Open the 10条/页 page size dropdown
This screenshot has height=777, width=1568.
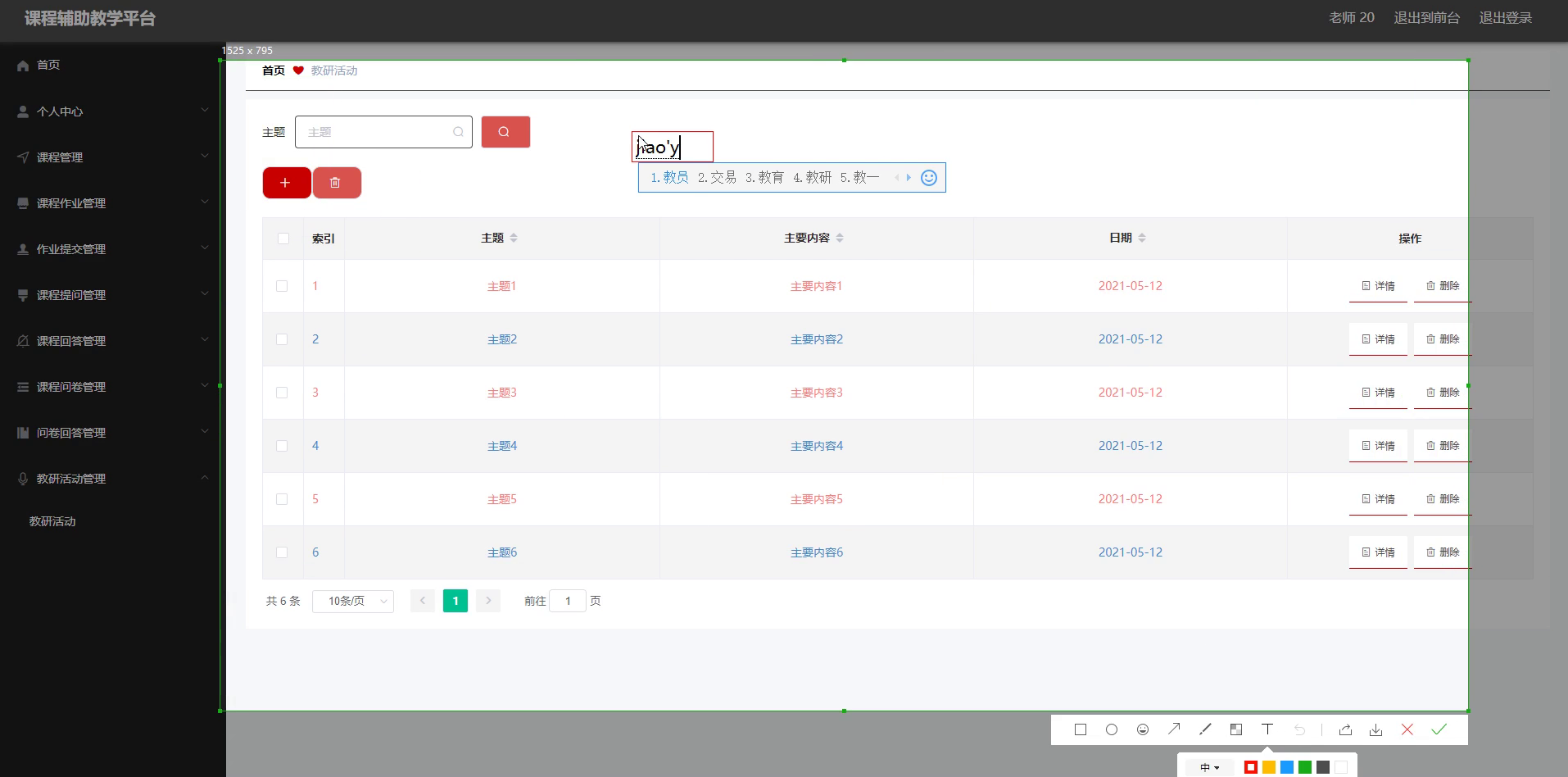(x=353, y=601)
